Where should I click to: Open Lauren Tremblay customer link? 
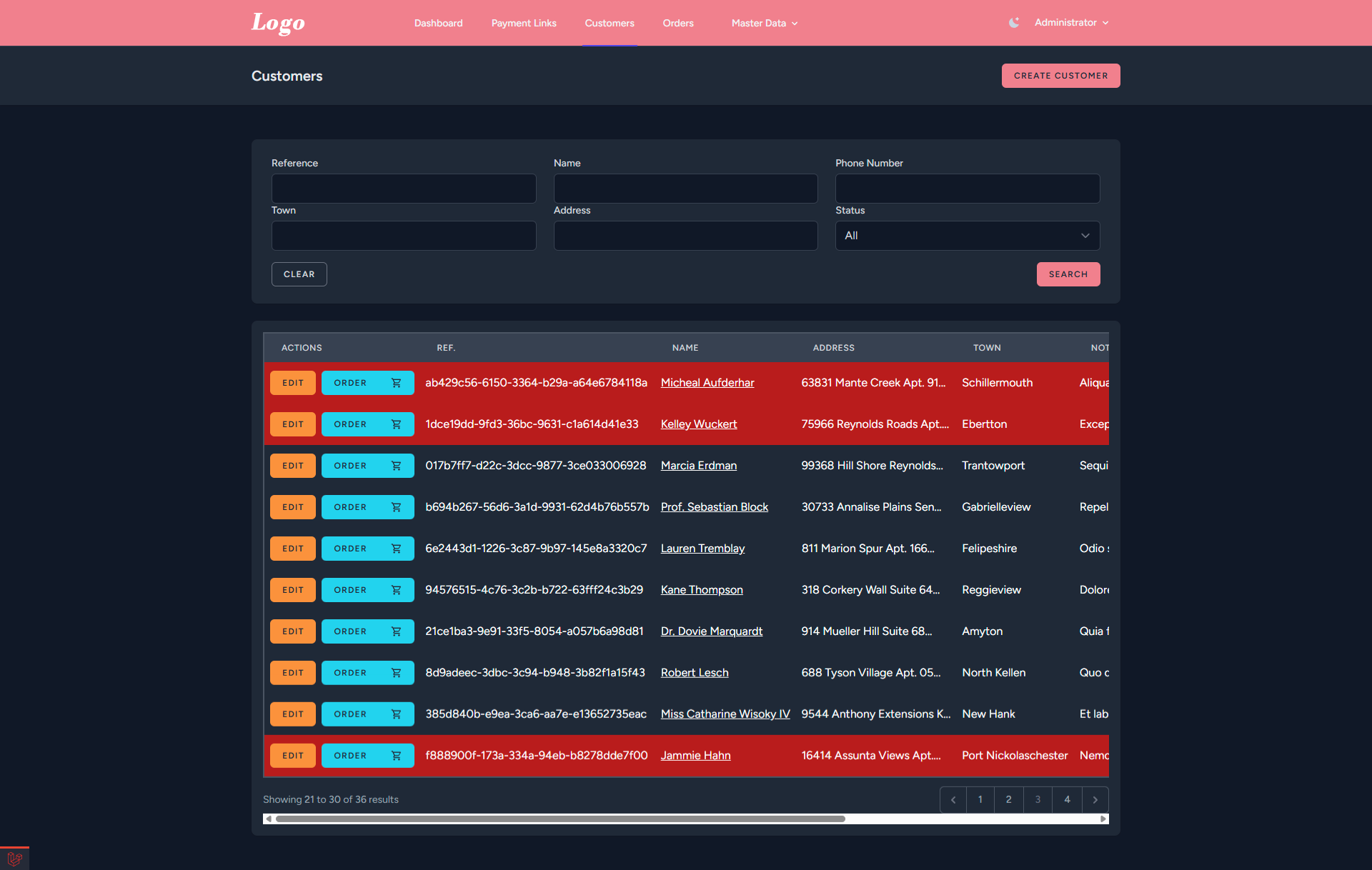[x=702, y=549]
